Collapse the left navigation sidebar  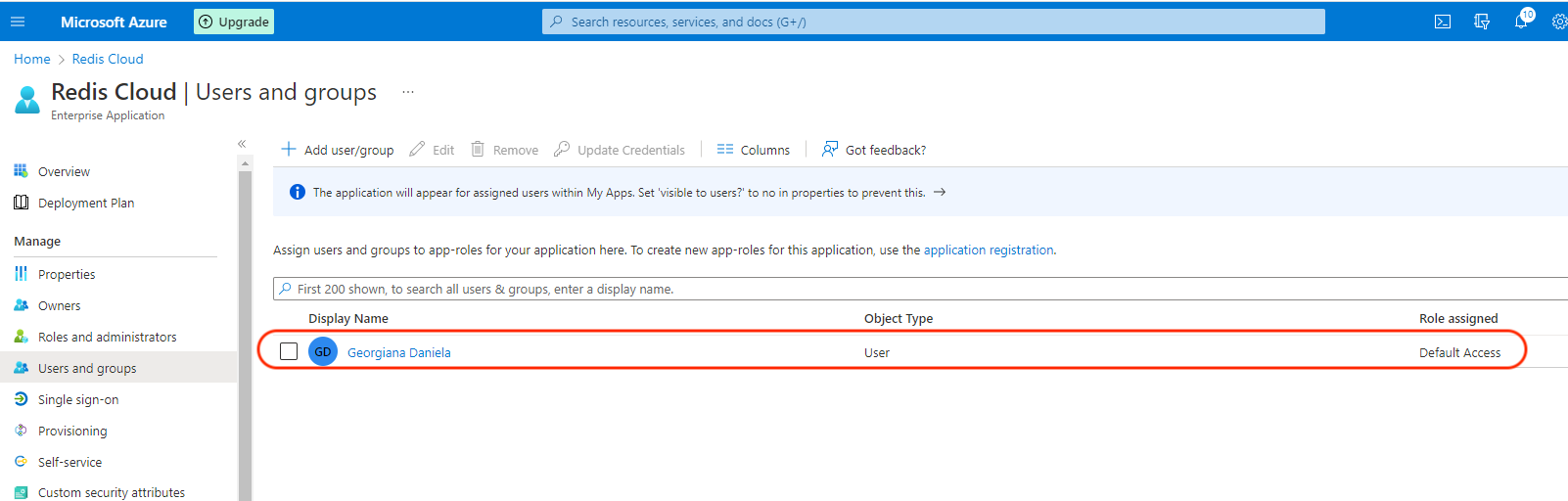[x=242, y=144]
